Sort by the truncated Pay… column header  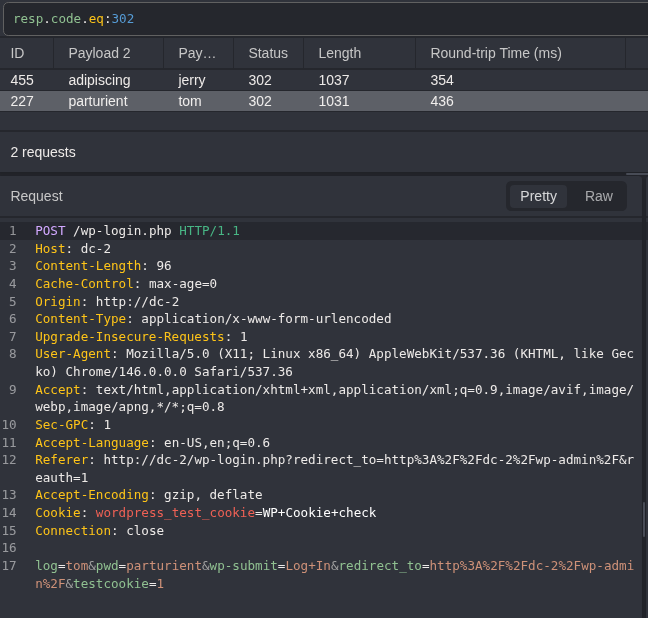coord(197,53)
